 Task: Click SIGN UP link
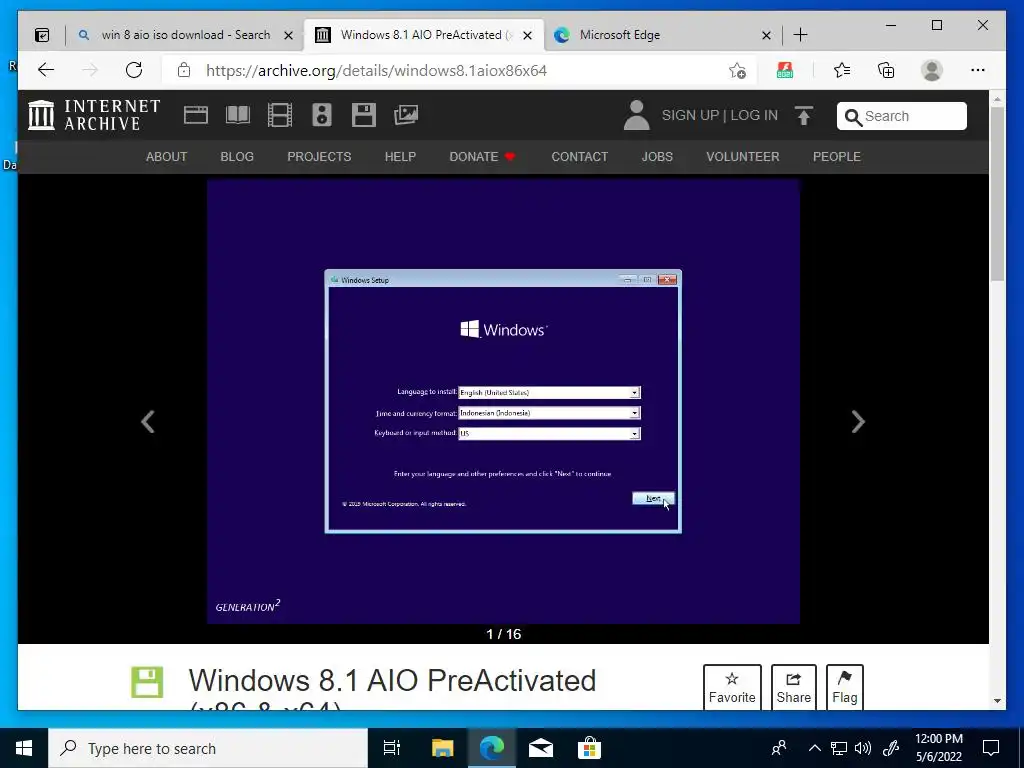[x=690, y=116]
